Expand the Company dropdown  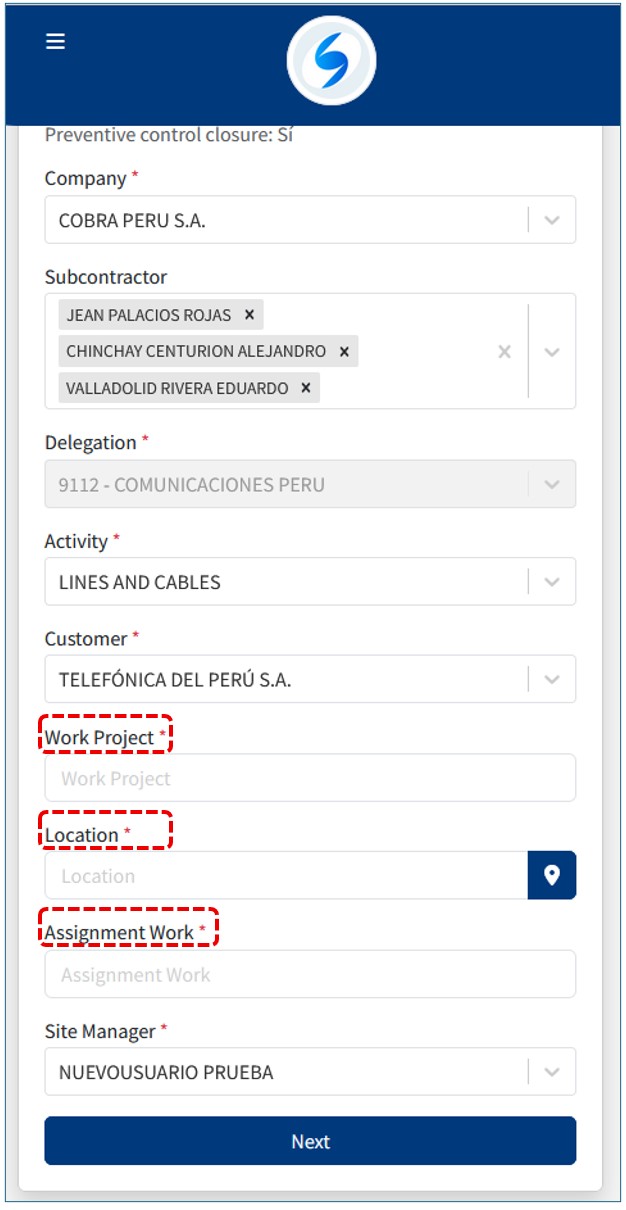tap(552, 220)
